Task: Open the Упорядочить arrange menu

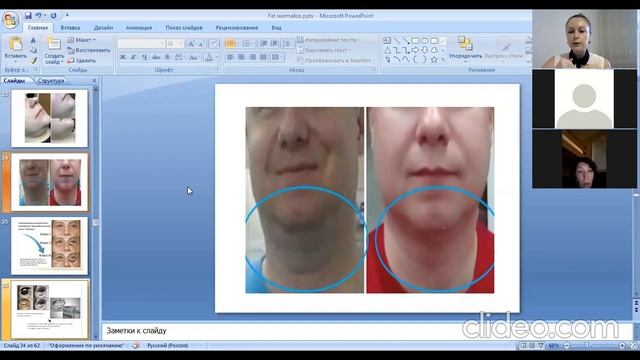Action: click(x=465, y=48)
